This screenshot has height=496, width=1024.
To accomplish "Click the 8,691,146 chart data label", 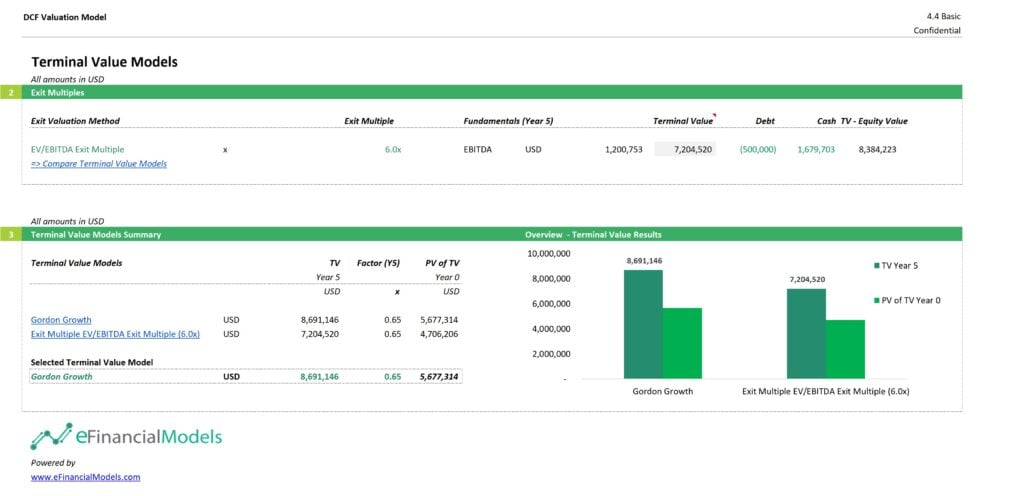I will 644,260.
